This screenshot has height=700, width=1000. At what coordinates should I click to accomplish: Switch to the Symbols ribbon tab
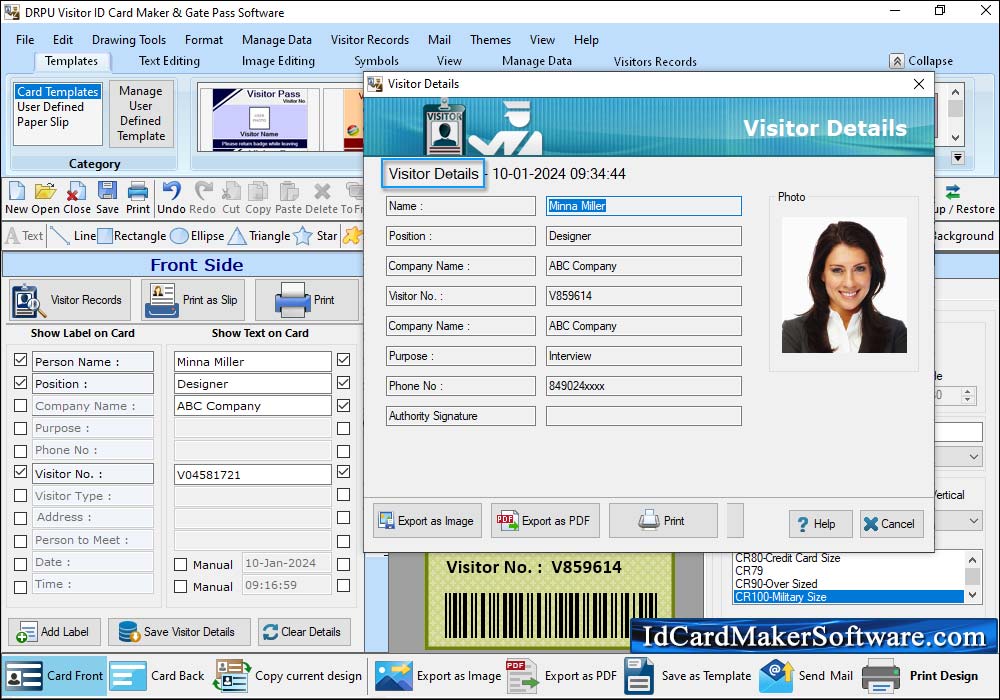click(376, 61)
